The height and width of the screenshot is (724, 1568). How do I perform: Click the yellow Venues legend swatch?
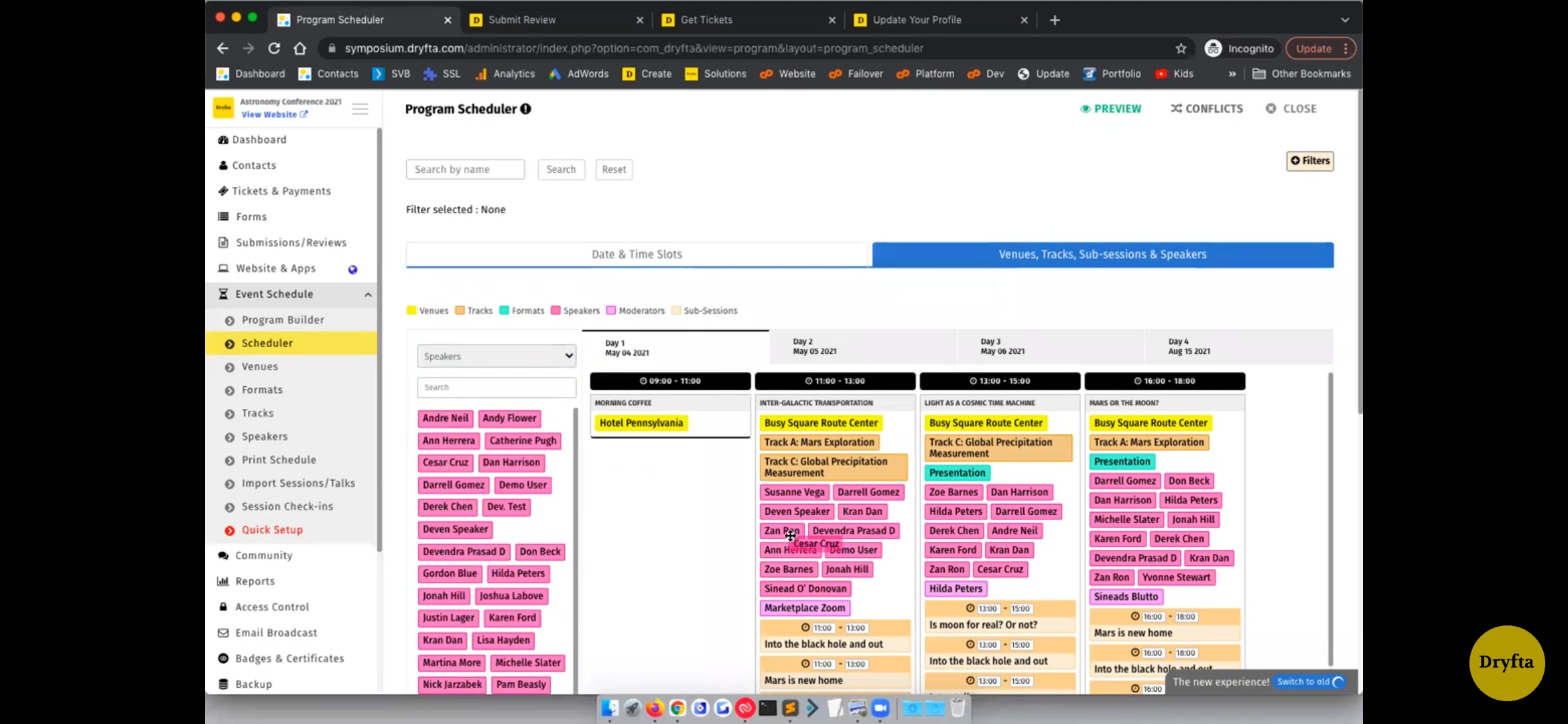coord(411,310)
